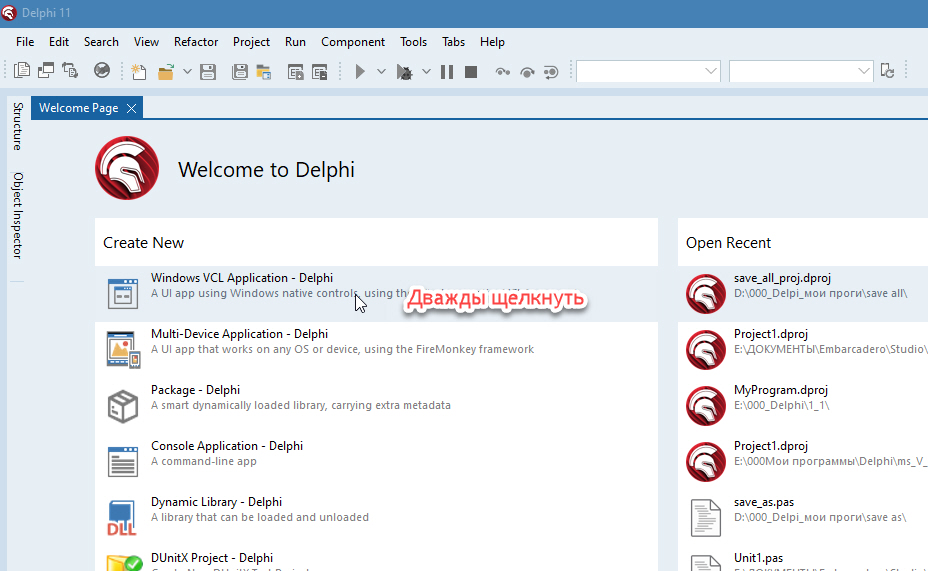Select Package - Delphi template

[376, 406]
